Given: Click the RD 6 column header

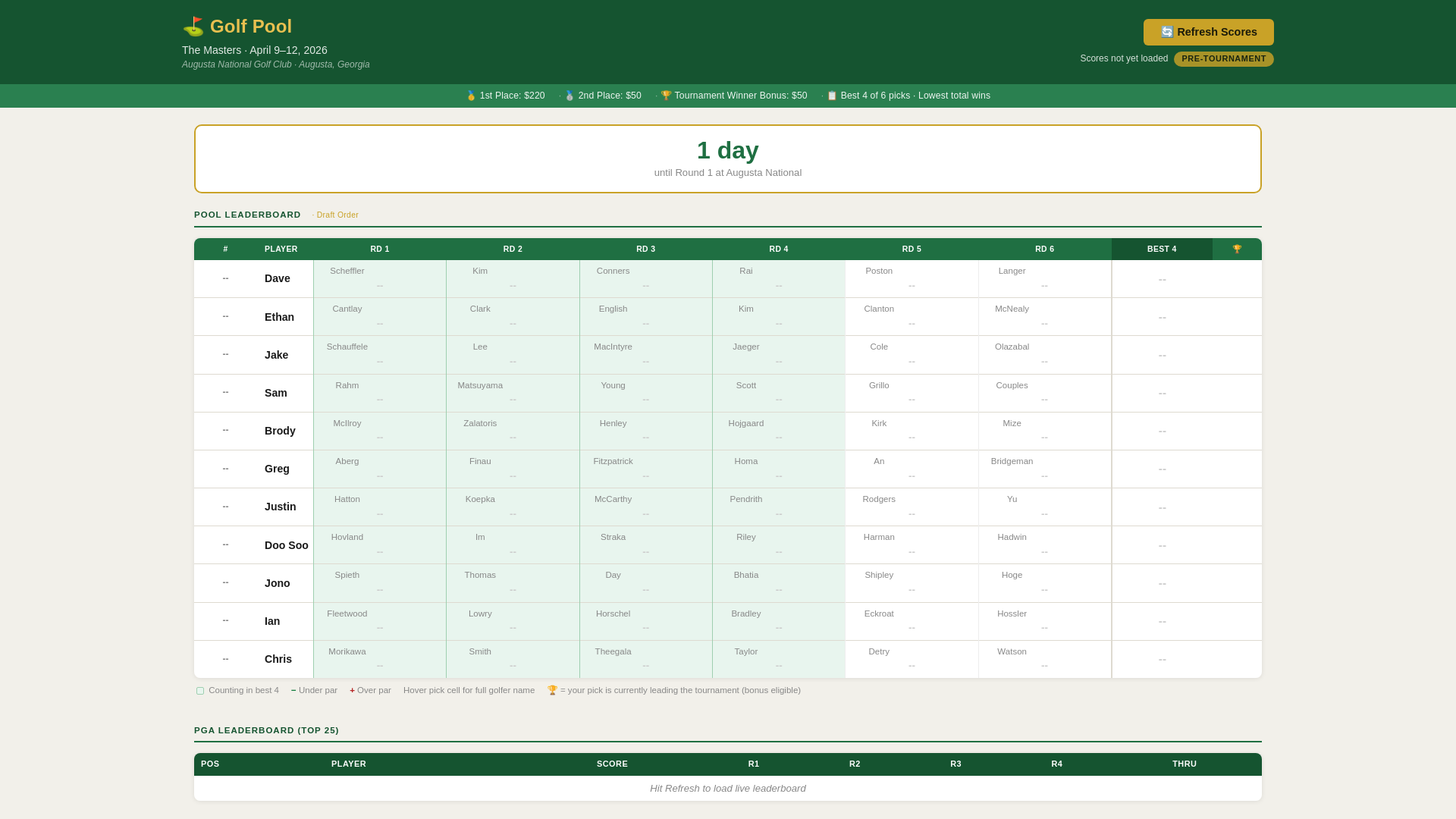Looking at the screenshot, I should [x=1045, y=249].
